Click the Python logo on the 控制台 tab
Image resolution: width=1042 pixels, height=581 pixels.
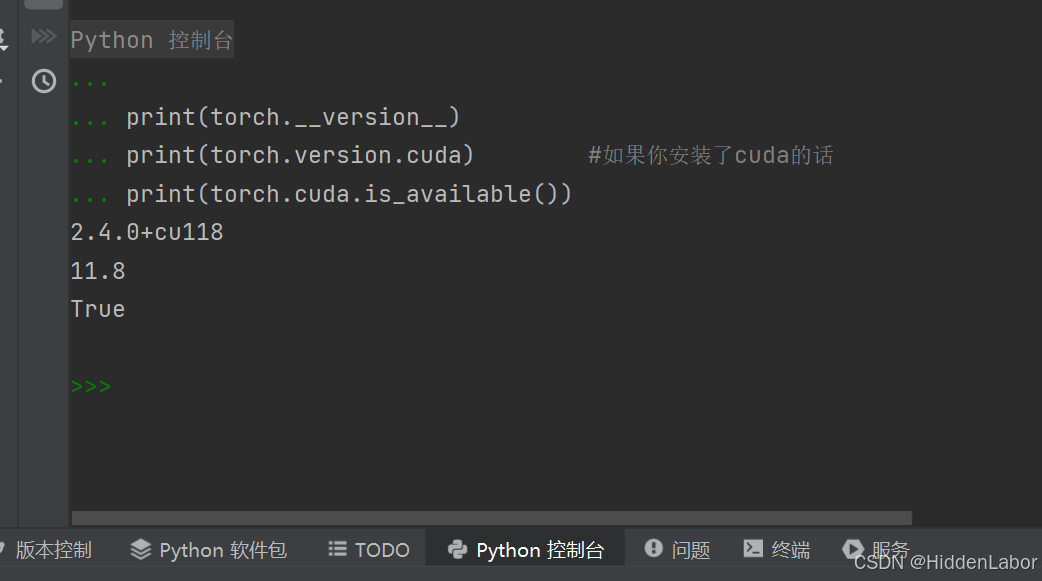tap(457, 549)
